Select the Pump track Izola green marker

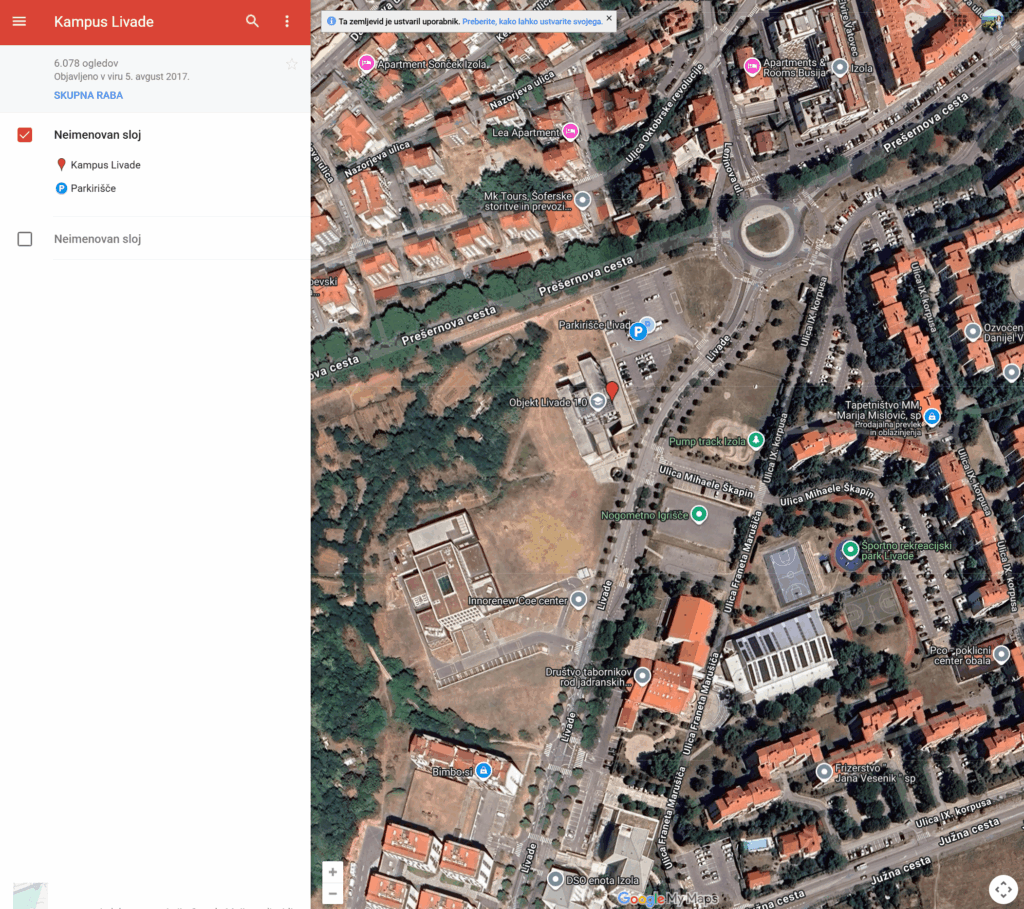click(x=757, y=440)
